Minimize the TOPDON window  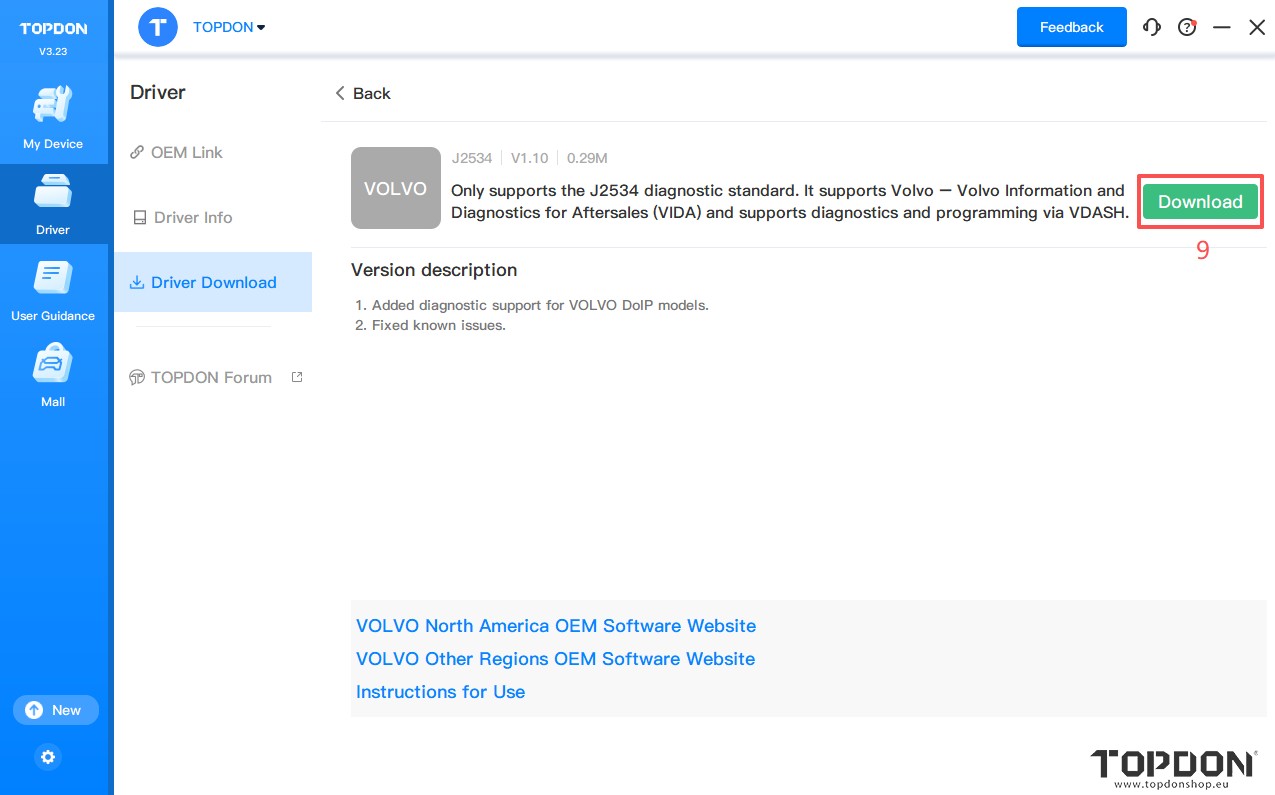(x=1221, y=28)
